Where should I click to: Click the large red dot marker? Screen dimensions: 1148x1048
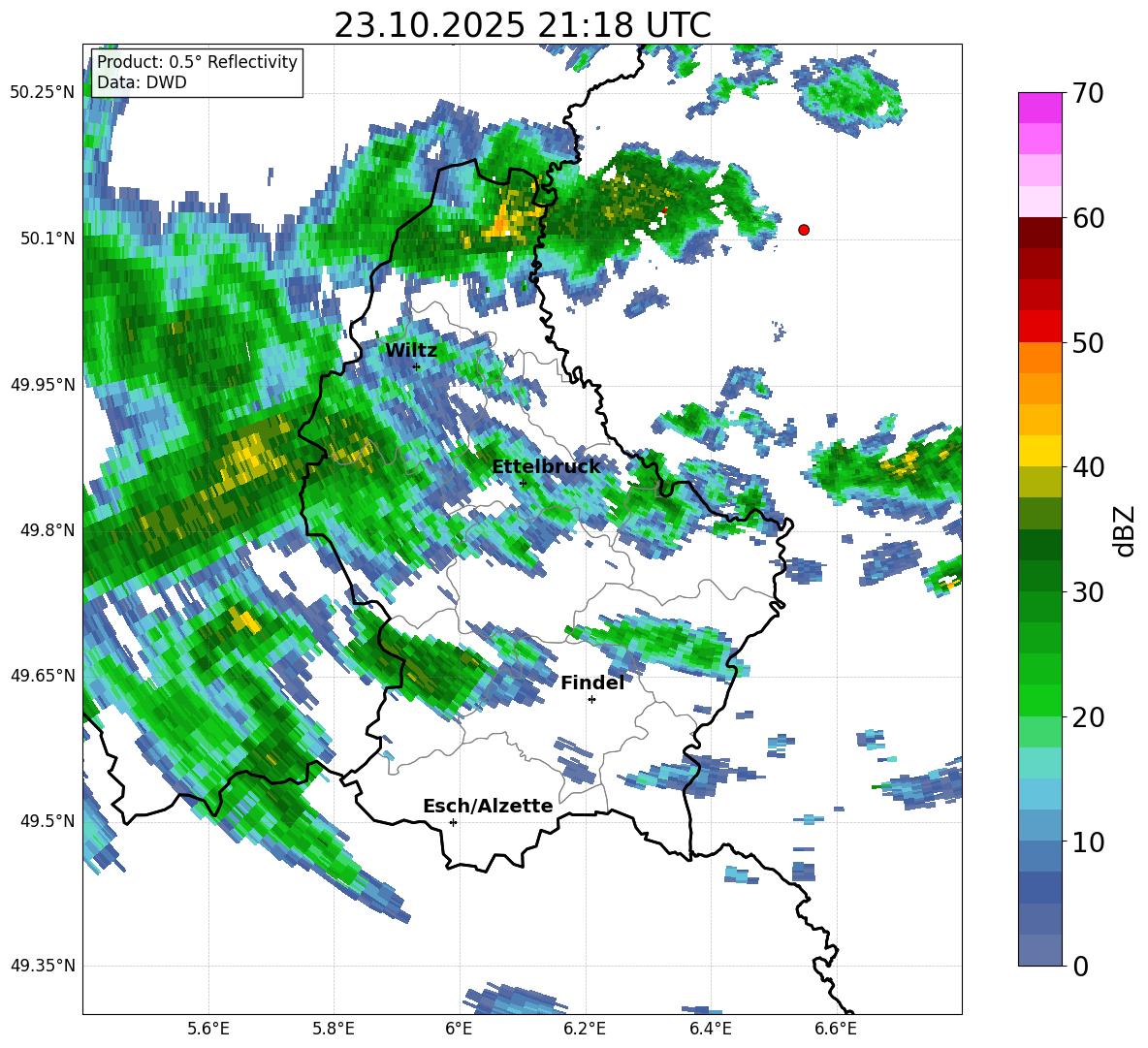point(804,230)
